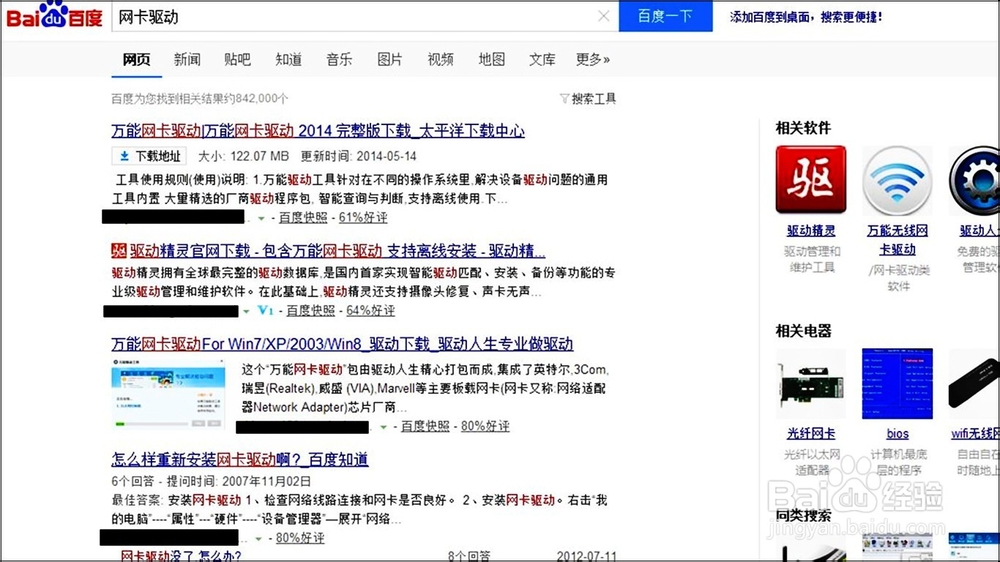Open the 音乐 tab
Viewport: 1000px width, 562px height.
pos(339,59)
